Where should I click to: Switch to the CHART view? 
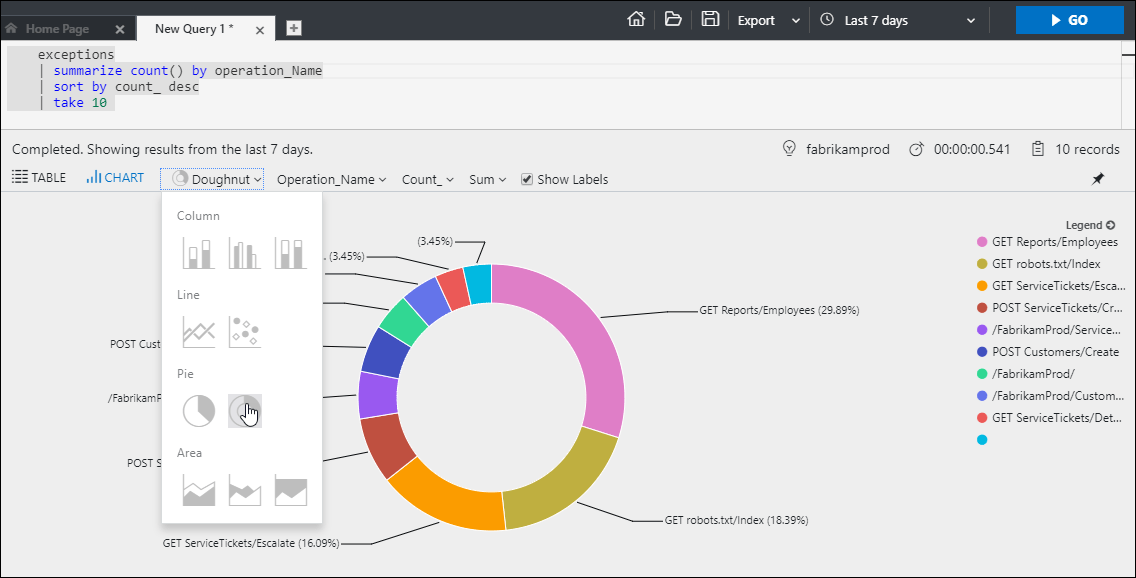114,177
